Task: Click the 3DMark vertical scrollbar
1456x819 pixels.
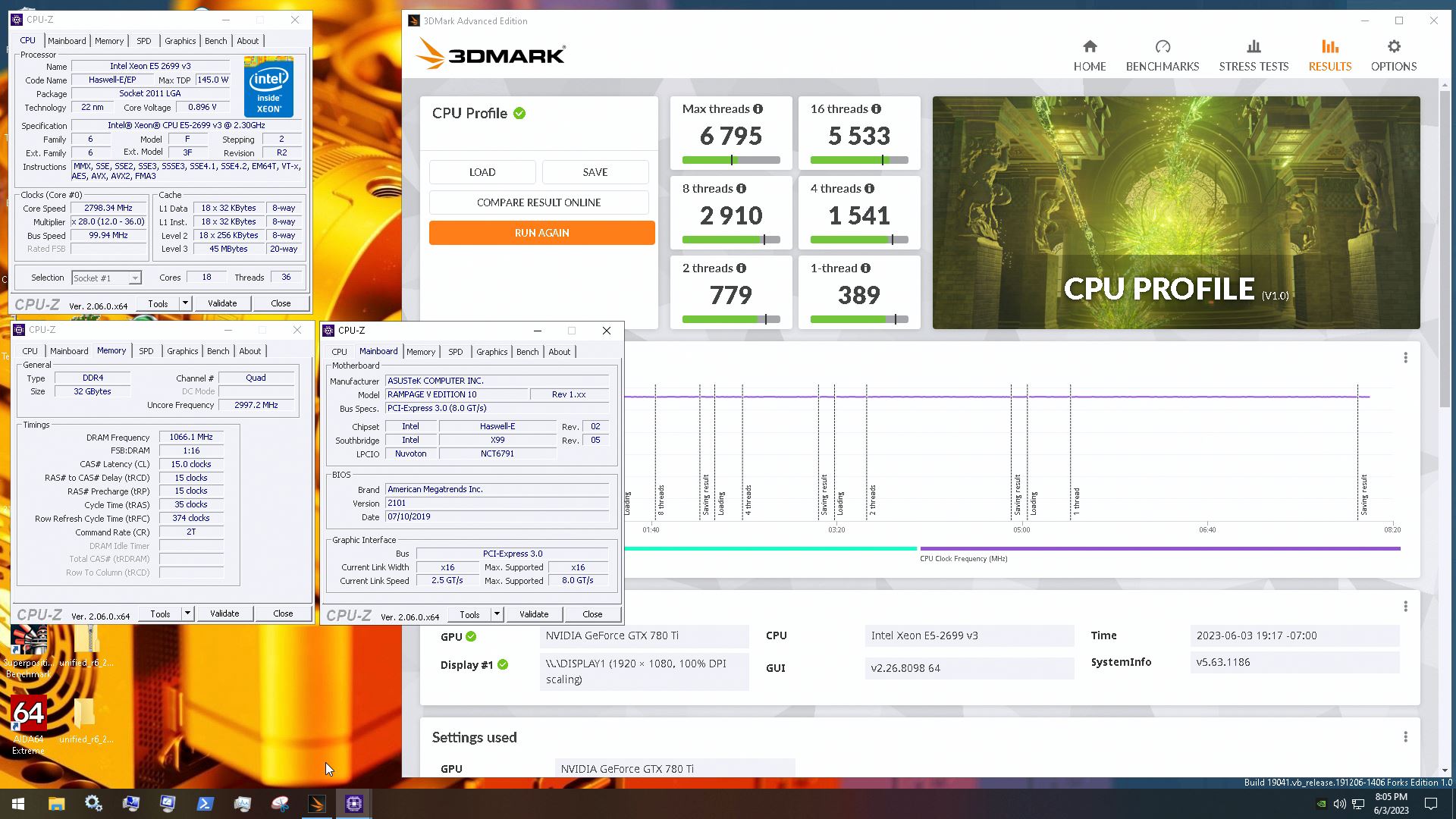Action: click(1445, 250)
